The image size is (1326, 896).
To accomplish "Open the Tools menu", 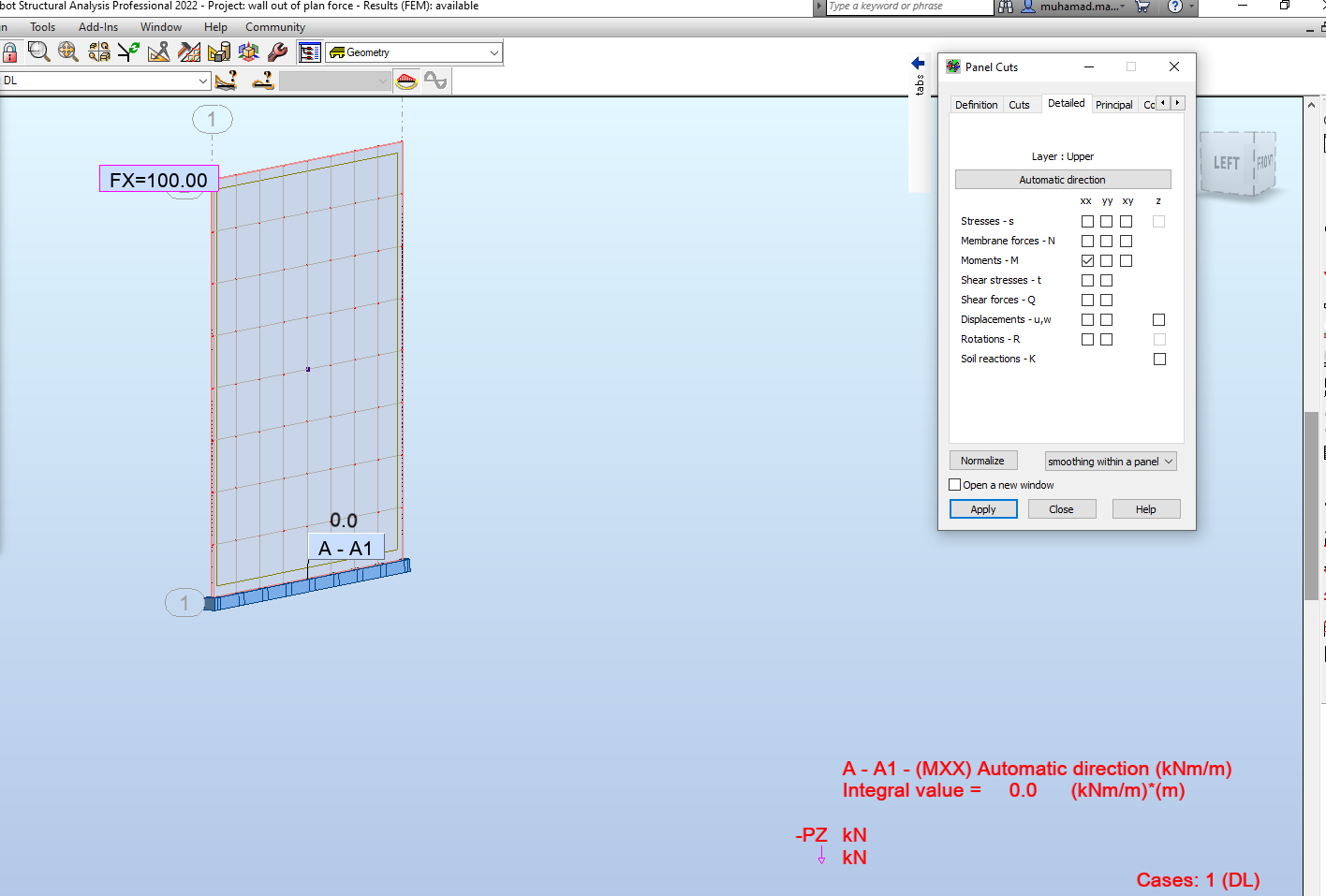I will [42, 26].
